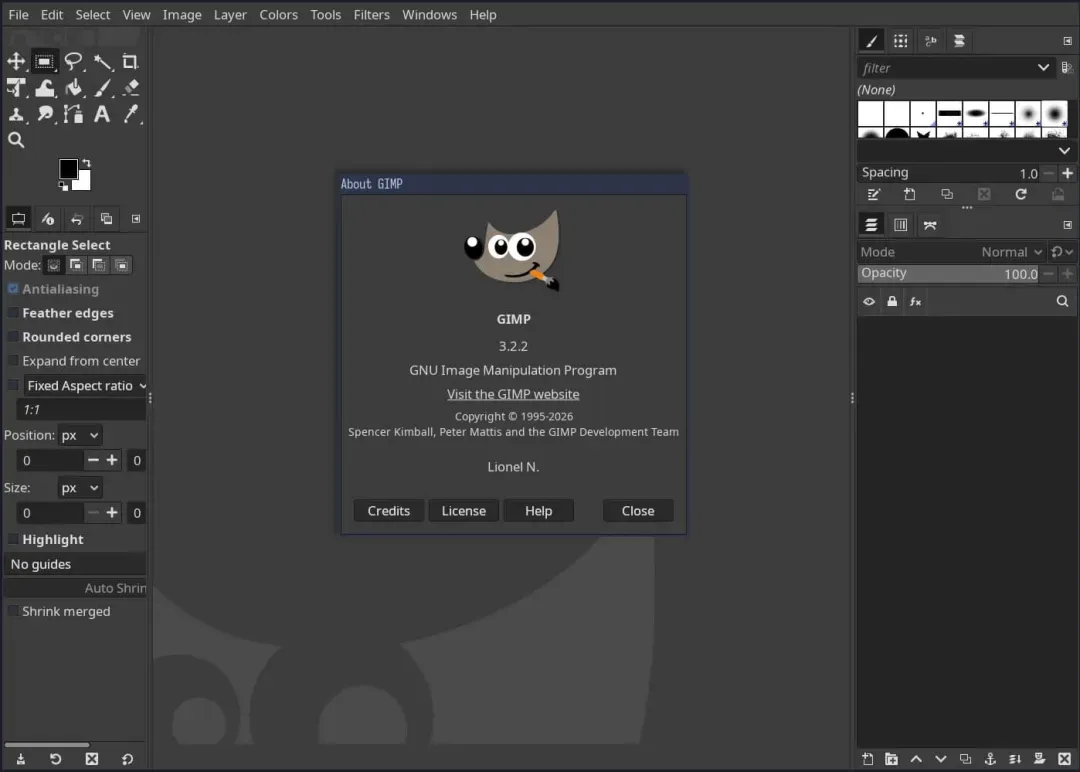This screenshot has height=772, width=1080.
Task: Select the Unified Transform tool
Action: [x=16, y=87]
